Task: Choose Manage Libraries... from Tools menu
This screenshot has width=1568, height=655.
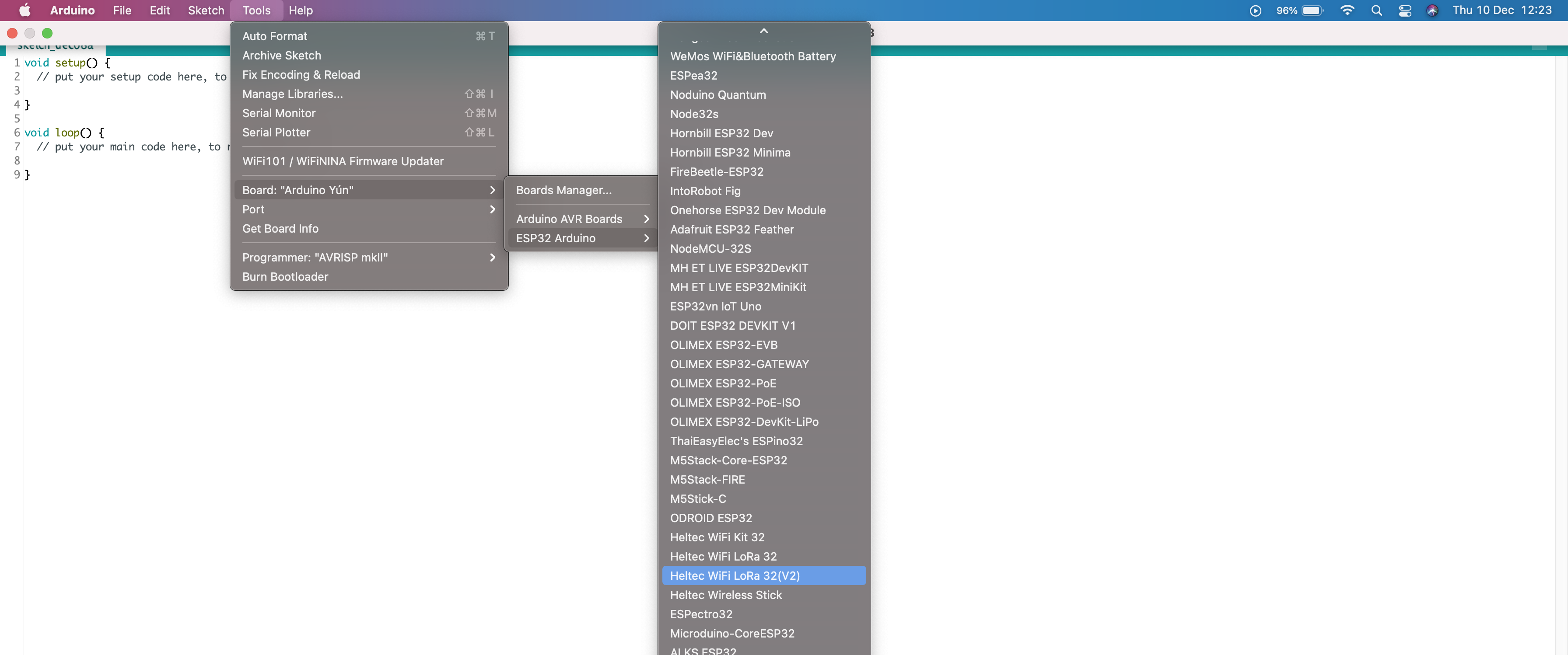Action: tap(293, 94)
